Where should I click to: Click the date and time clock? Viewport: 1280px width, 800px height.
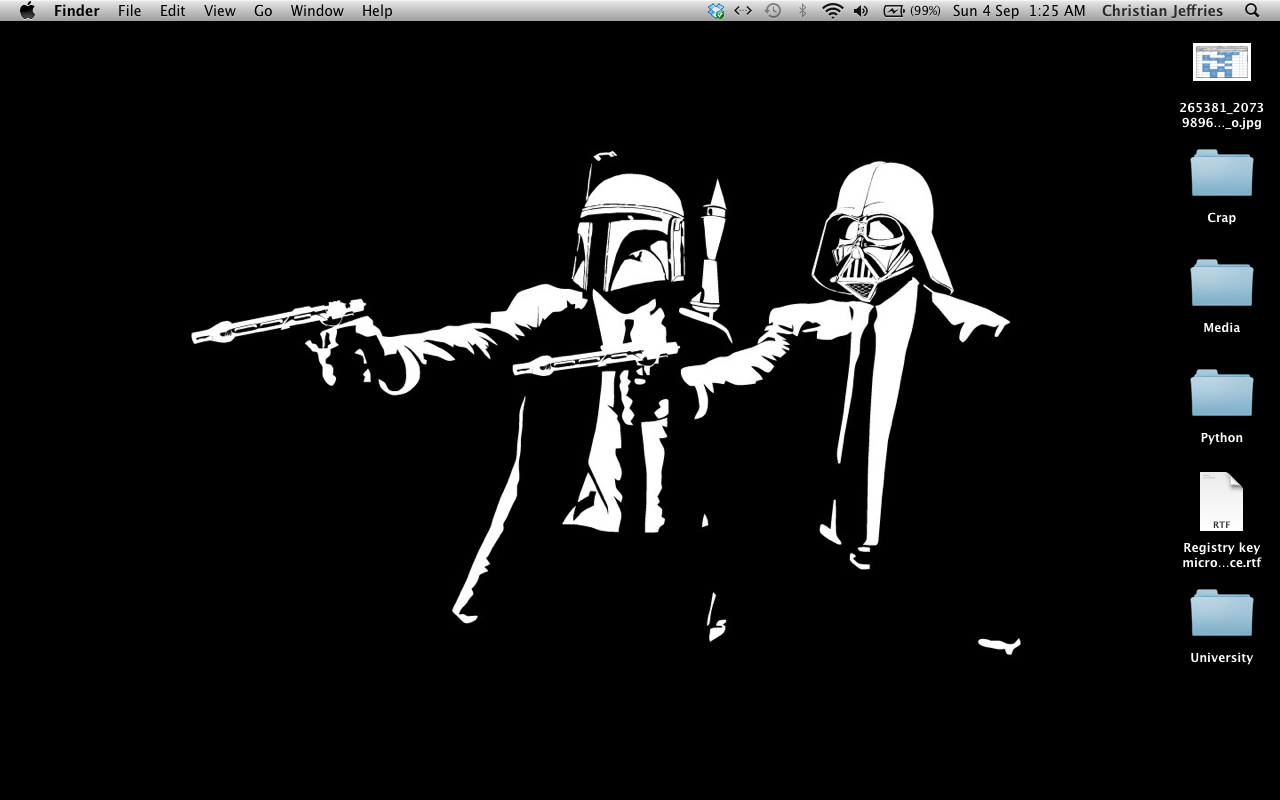[1019, 11]
